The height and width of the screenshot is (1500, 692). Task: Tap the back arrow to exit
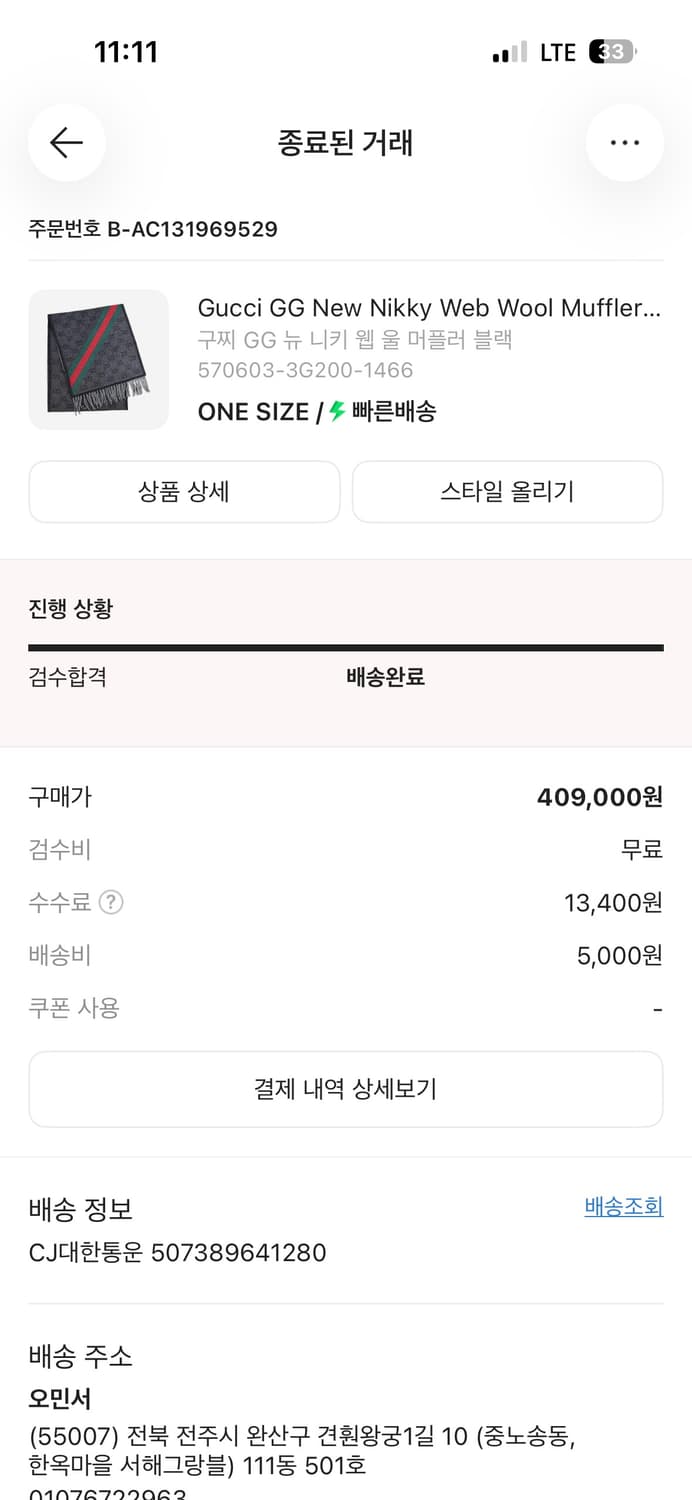pos(66,143)
